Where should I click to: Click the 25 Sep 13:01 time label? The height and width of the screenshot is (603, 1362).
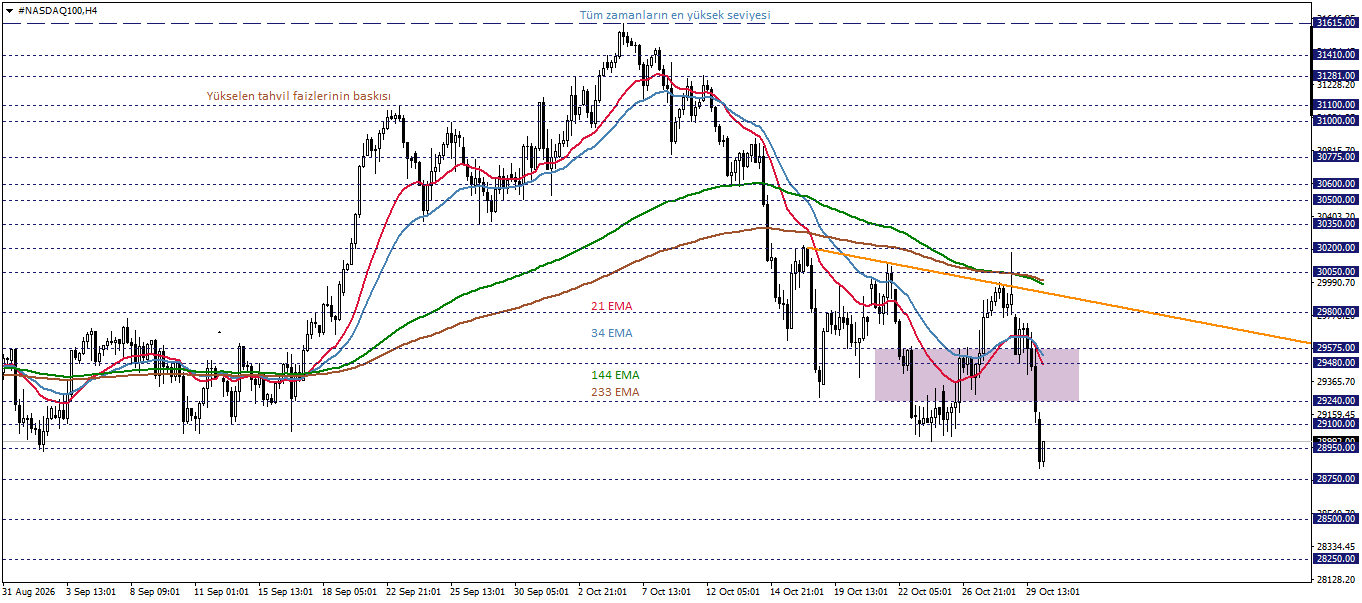coord(477,592)
